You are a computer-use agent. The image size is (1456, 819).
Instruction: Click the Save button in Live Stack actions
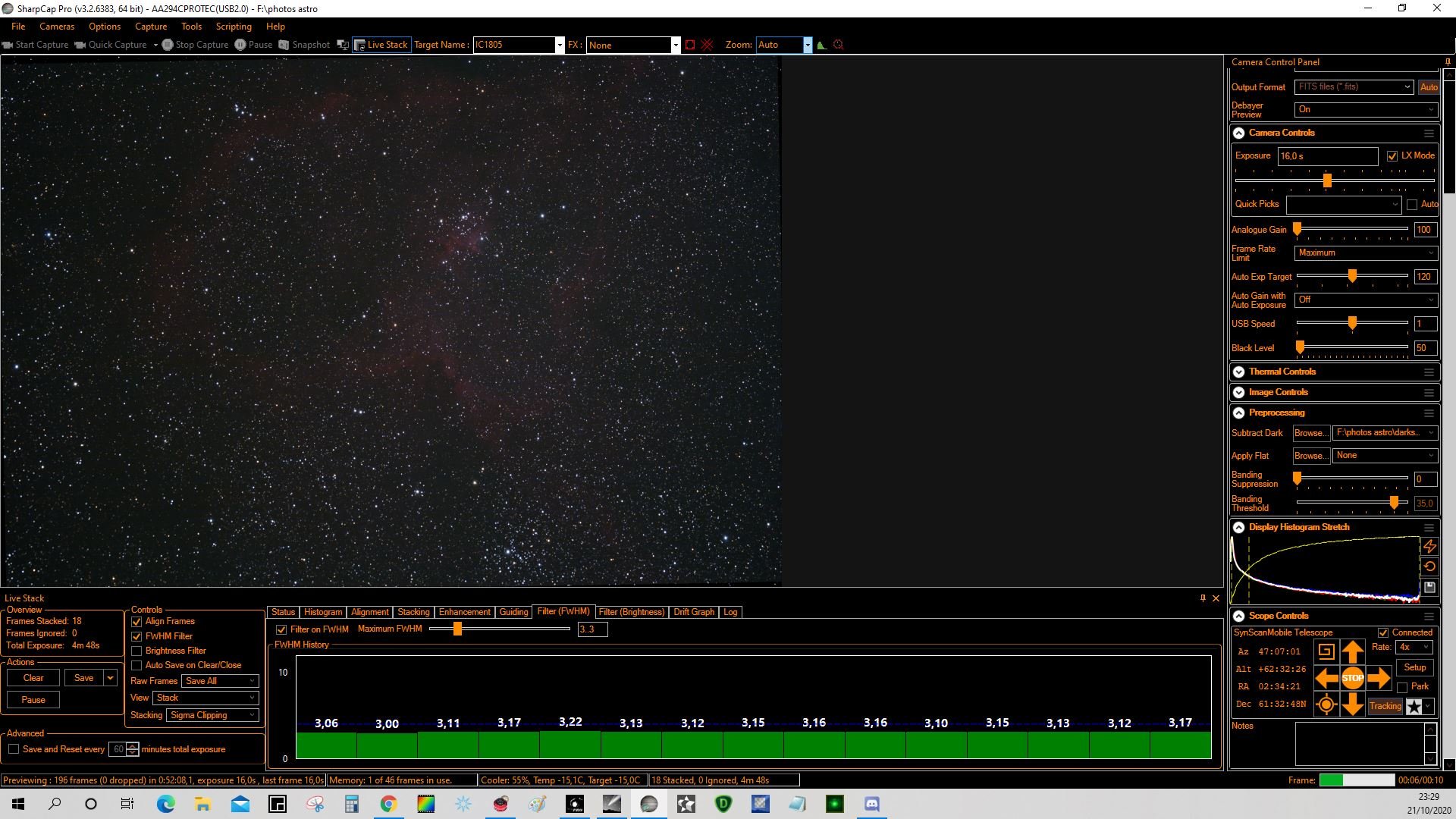click(x=84, y=679)
